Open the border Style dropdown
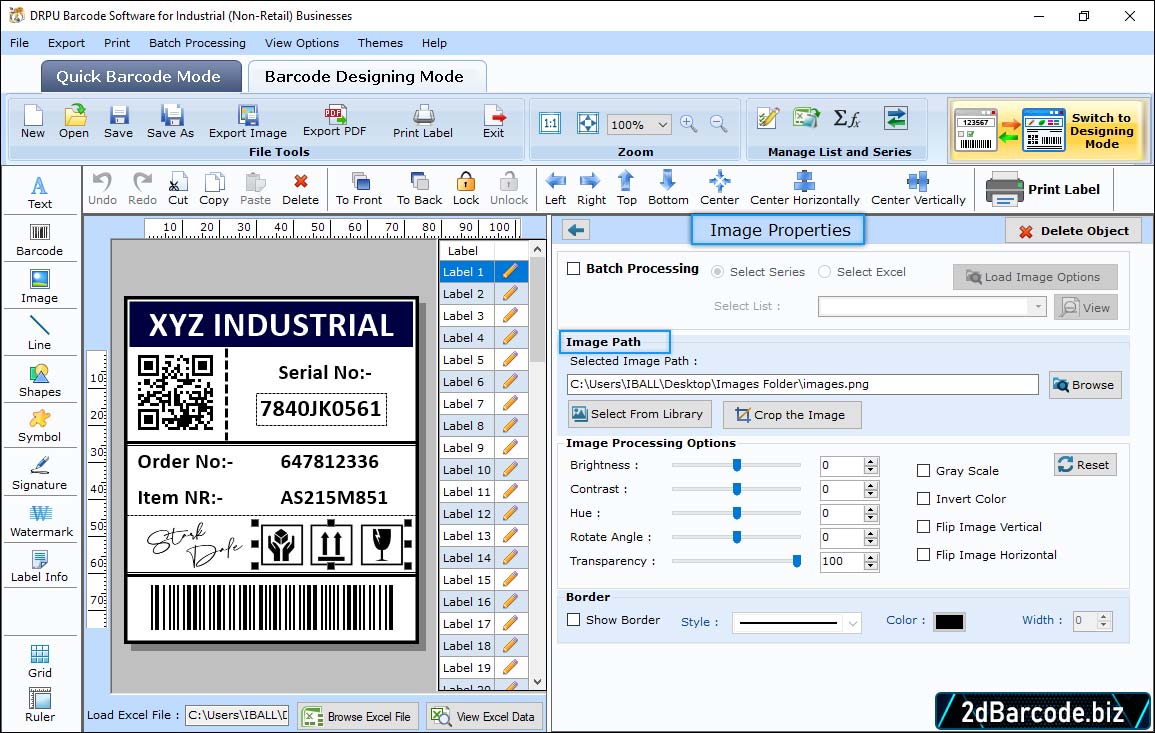This screenshot has width=1155, height=733. 852,623
